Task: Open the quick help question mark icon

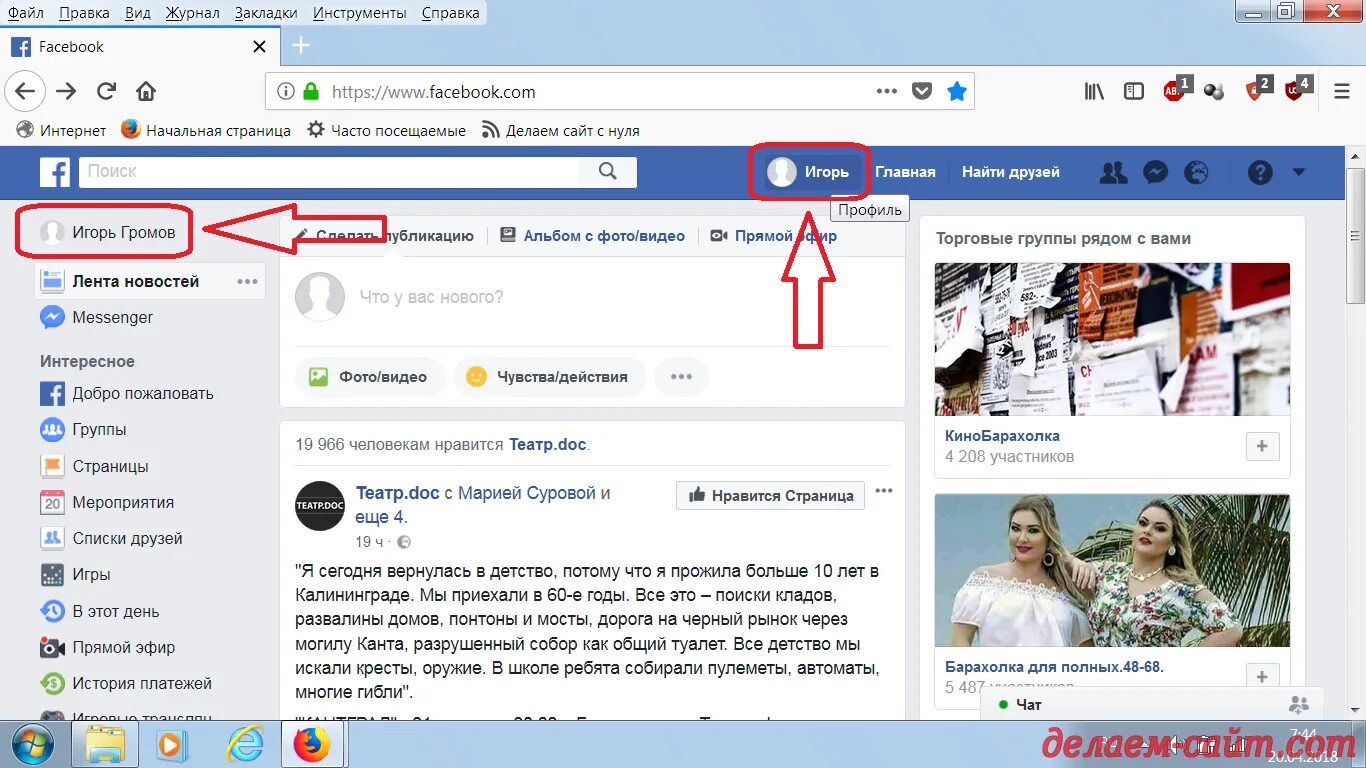Action: pyautogui.click(x=1260, y=172)
